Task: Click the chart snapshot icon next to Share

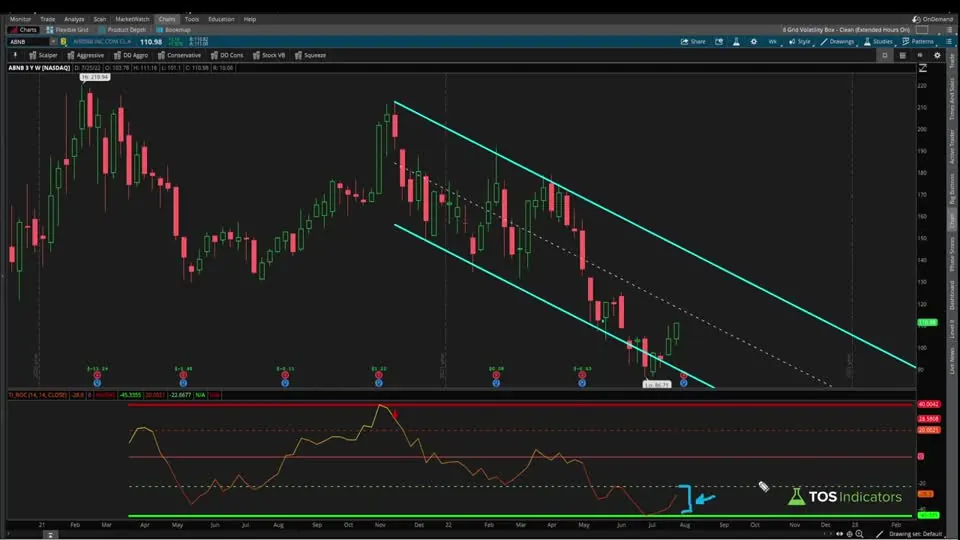Action: [x=719, y=42]
